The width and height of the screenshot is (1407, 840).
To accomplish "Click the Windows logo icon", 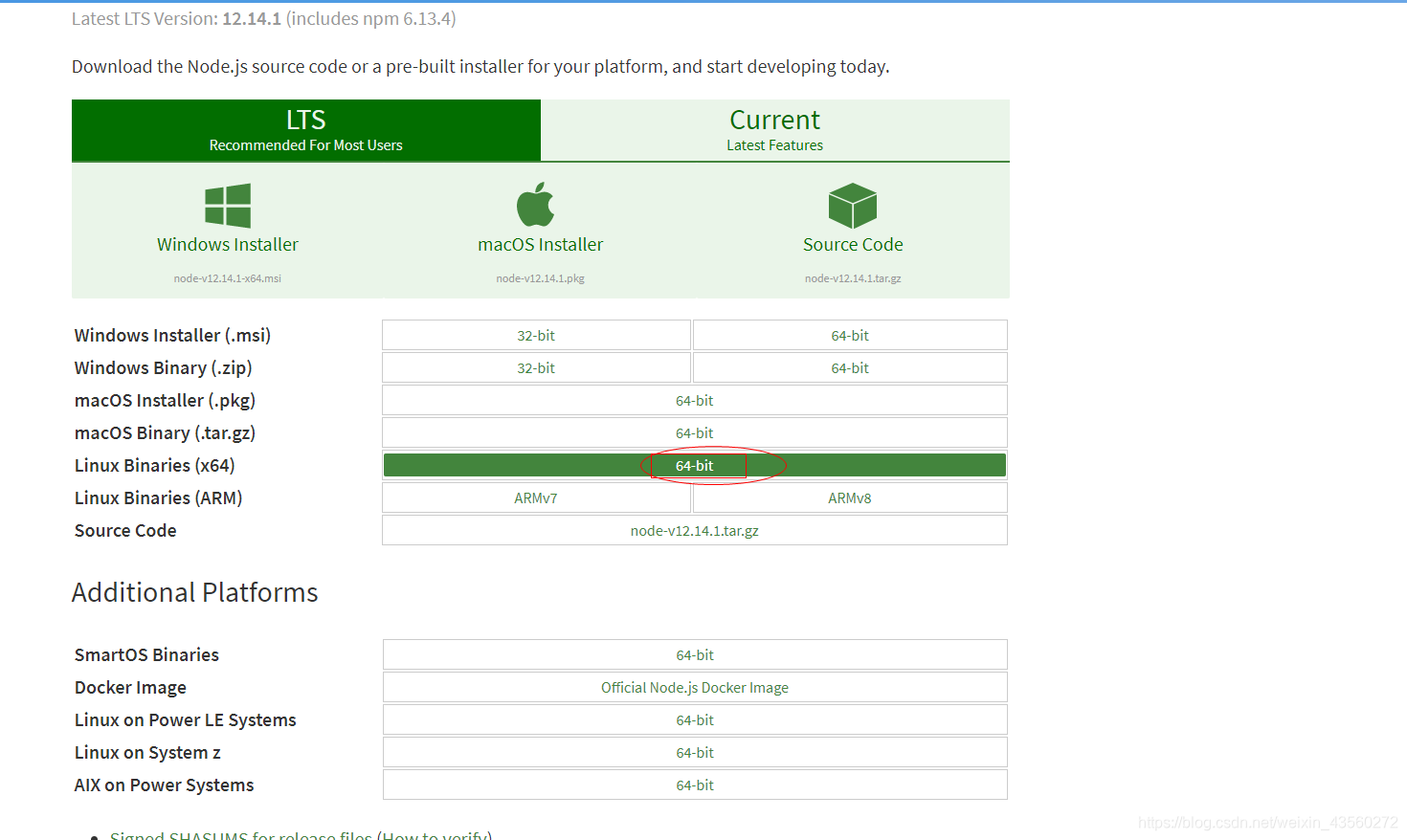I will [228, 206].
